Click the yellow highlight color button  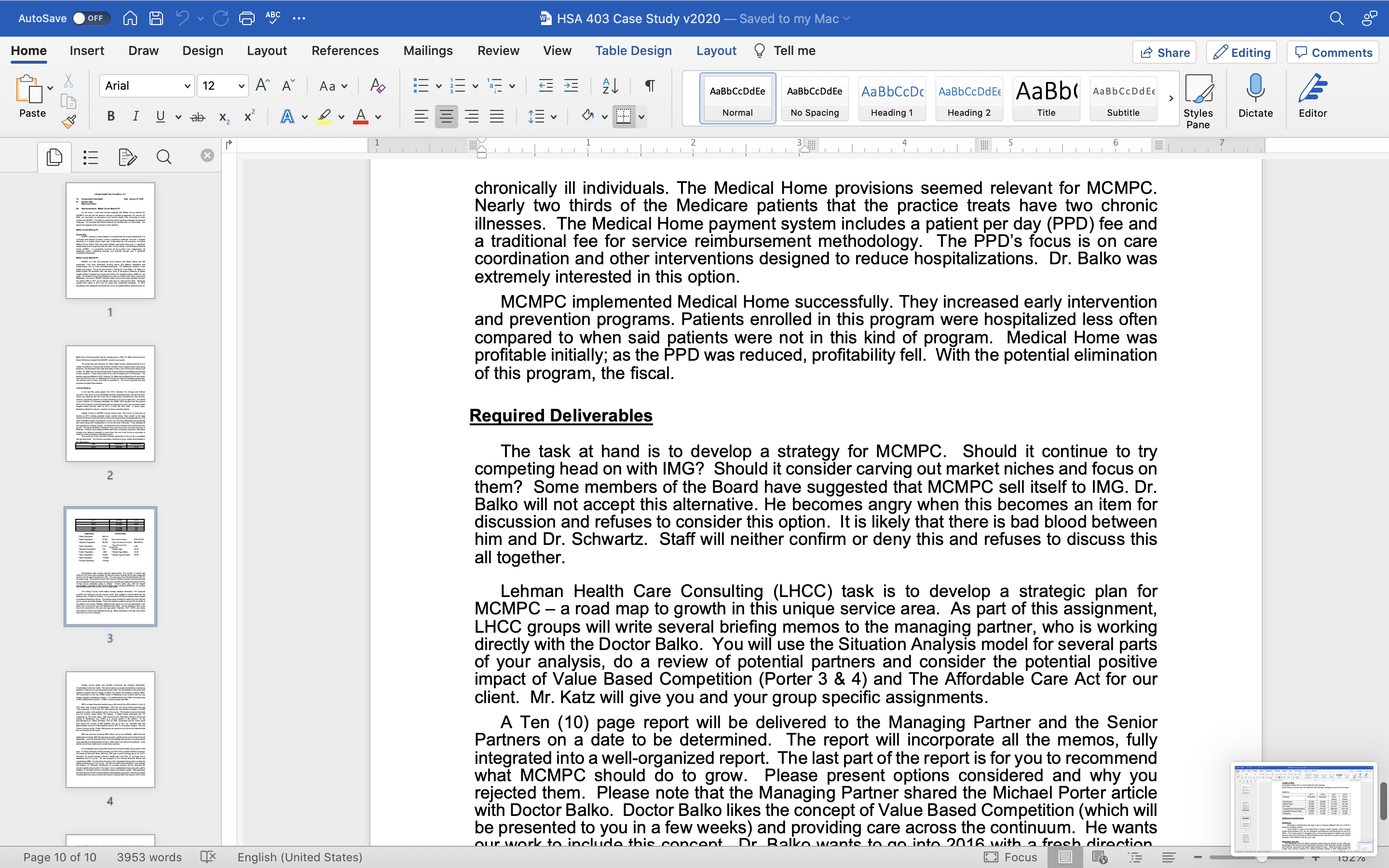tap(324, 117)
